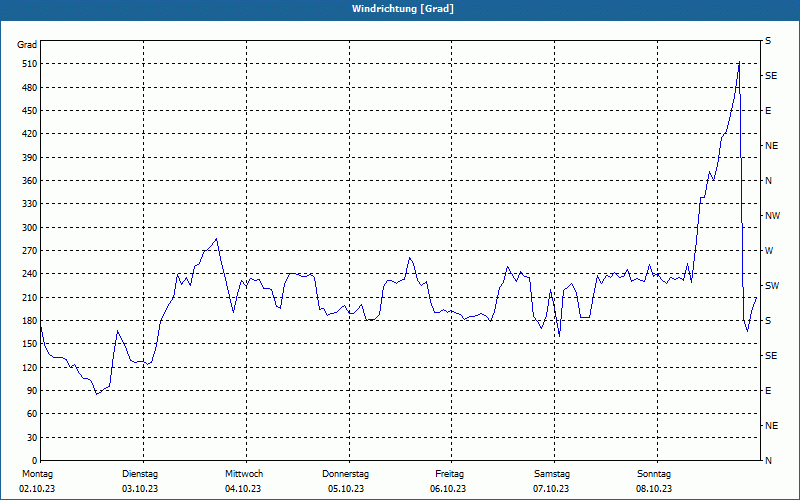
Task: Click the 0 degree axis label
Action: click(34, 460)
